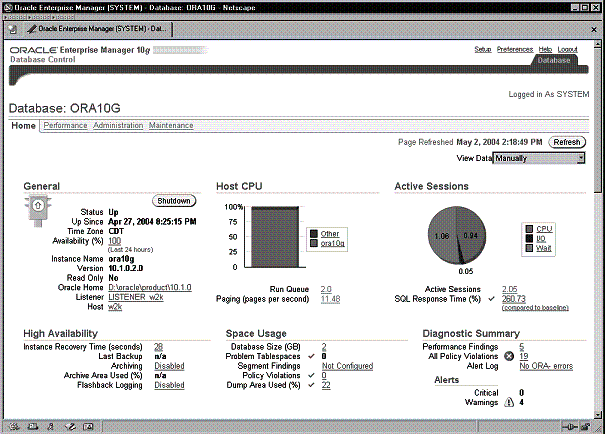Click the Problem Tablespaces checkmark icon
The height and width of the screenshot is (434, 605).
(x=311, y=356)
